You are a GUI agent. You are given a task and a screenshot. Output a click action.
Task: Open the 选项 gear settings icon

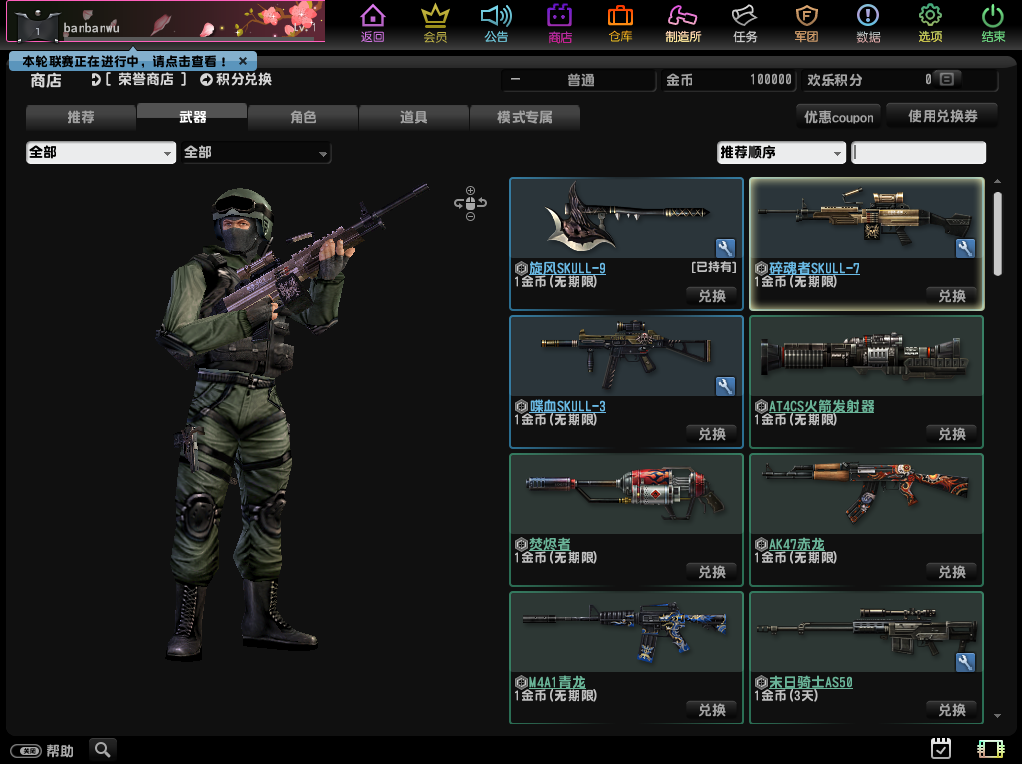pos(930,17)
